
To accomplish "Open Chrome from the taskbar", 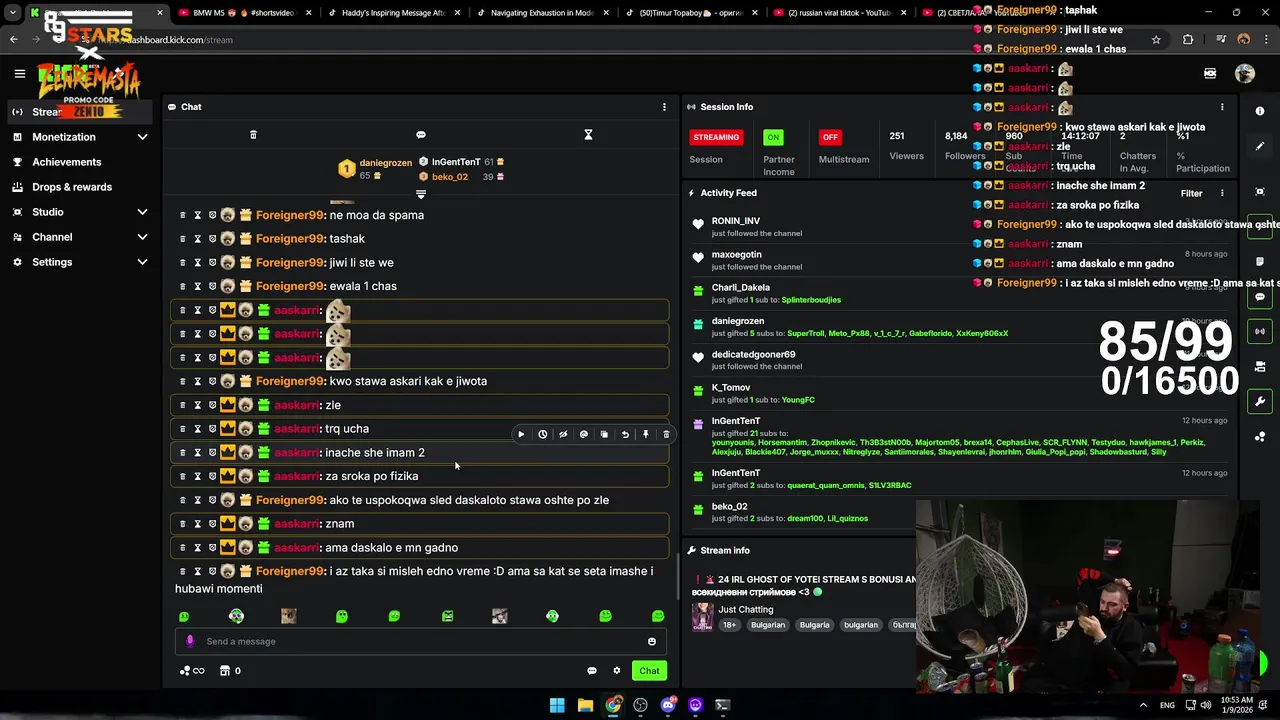I will click(613, 705).
